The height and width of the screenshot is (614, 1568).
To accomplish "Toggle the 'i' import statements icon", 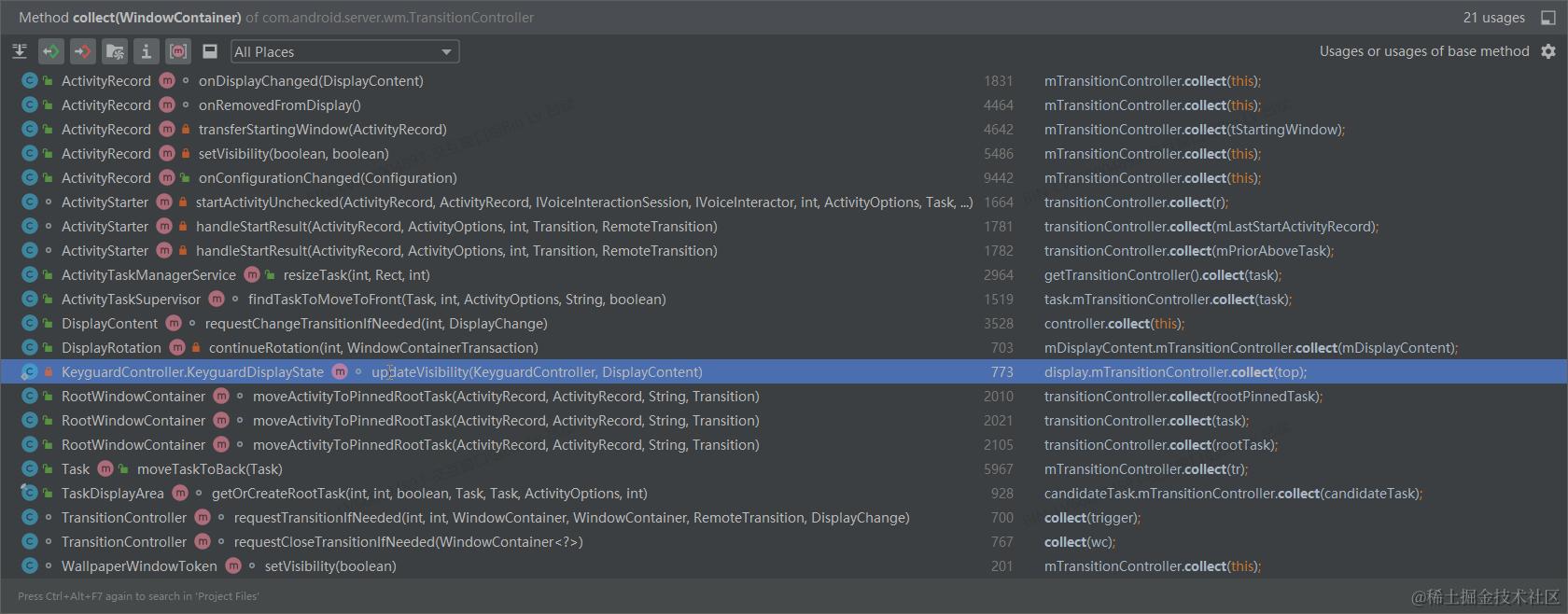I will click(147, 51).
